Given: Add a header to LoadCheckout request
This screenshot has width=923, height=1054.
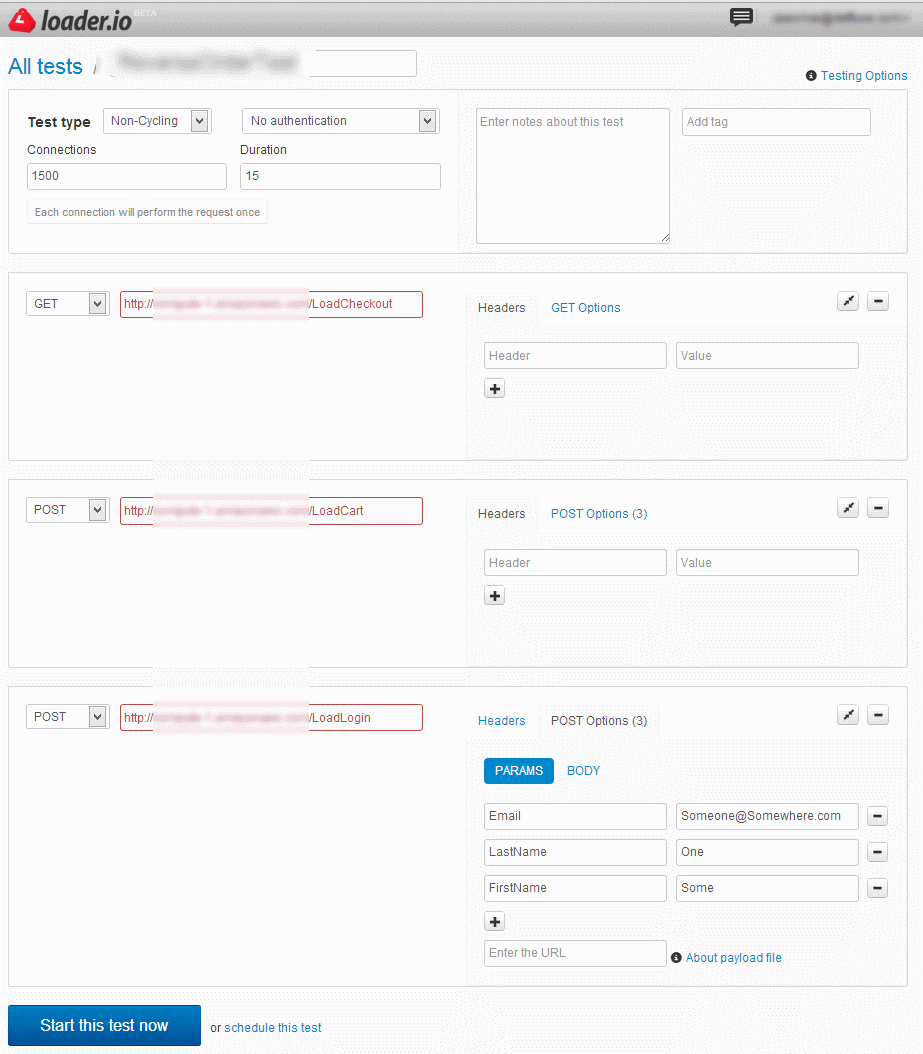Looking at the screenshot, I should 494,389.
